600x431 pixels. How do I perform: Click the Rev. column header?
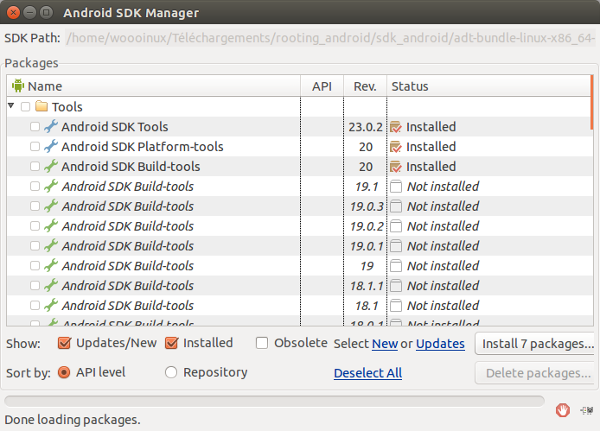365,86
